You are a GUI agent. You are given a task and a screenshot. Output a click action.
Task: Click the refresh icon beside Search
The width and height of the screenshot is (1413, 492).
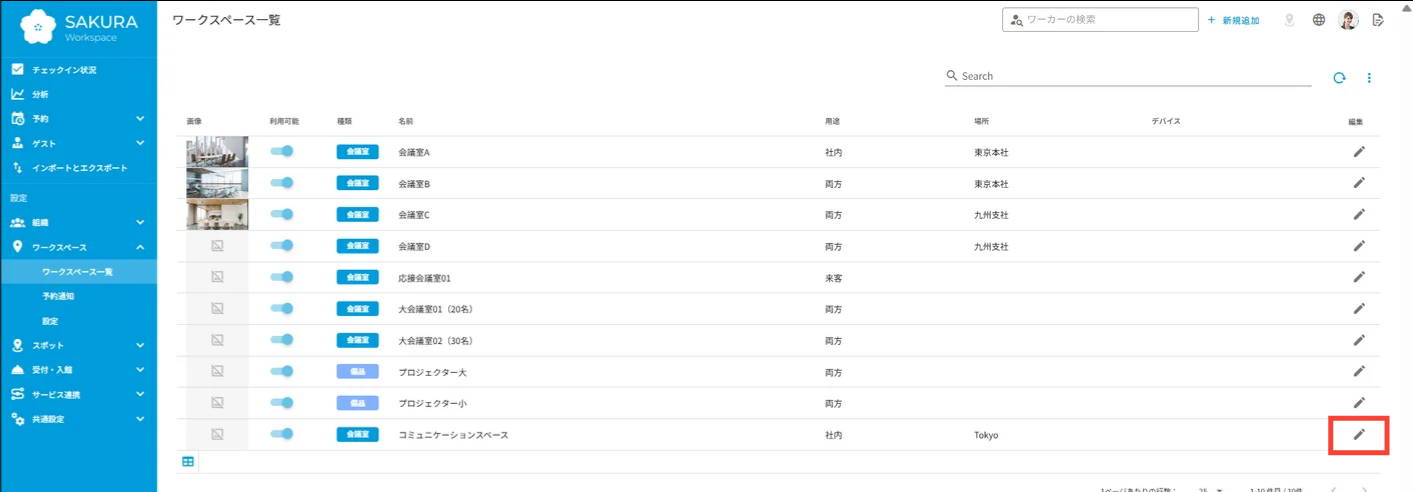pos(1339,77)
